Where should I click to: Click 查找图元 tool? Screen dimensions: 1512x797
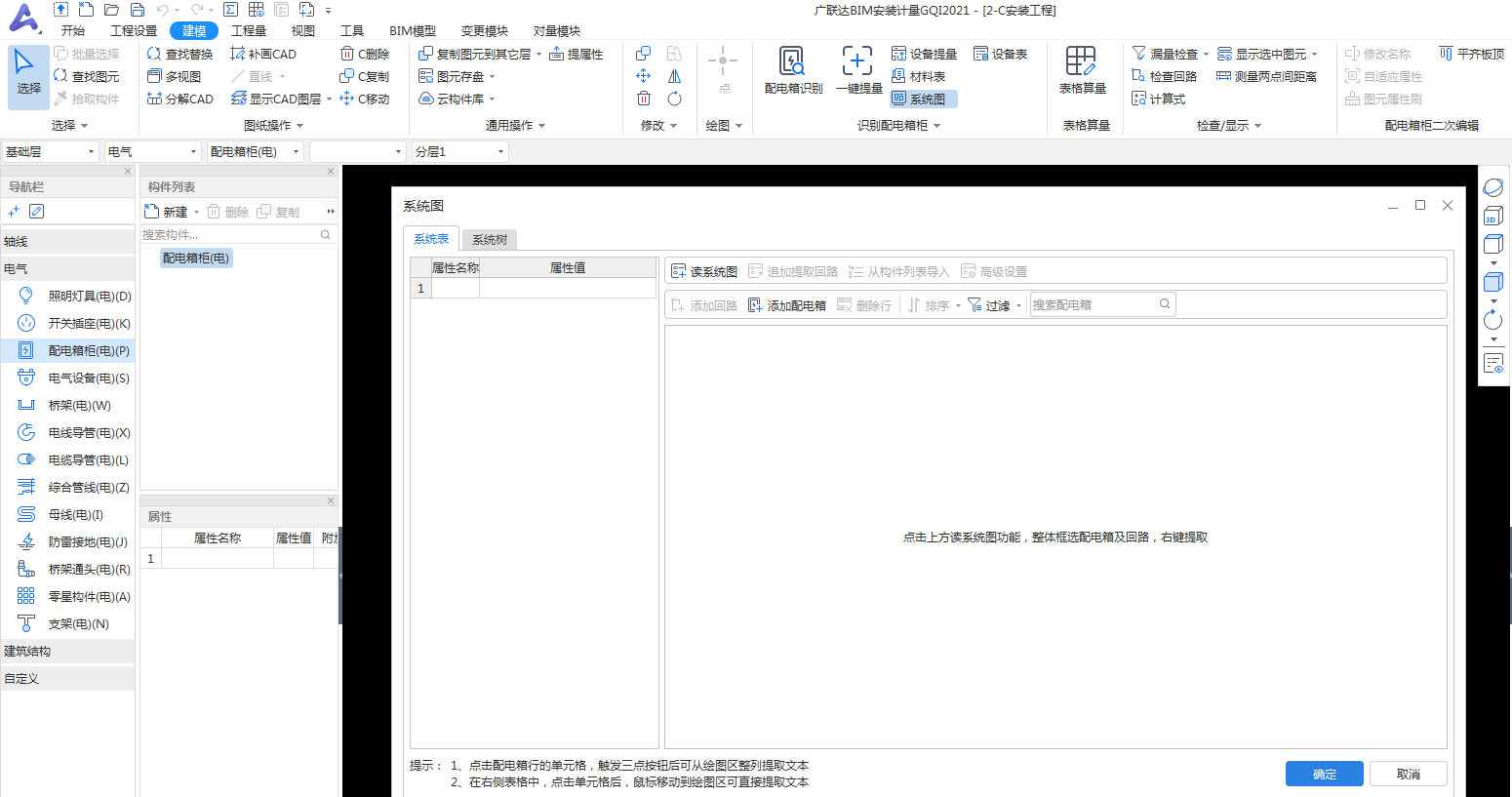[86, 76]
